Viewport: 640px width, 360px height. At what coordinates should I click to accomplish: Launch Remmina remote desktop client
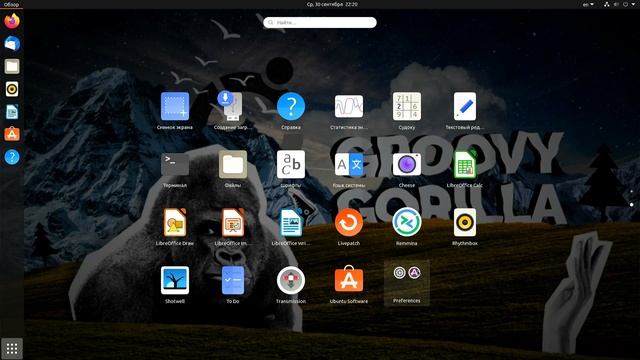click(x=407, y=226)
